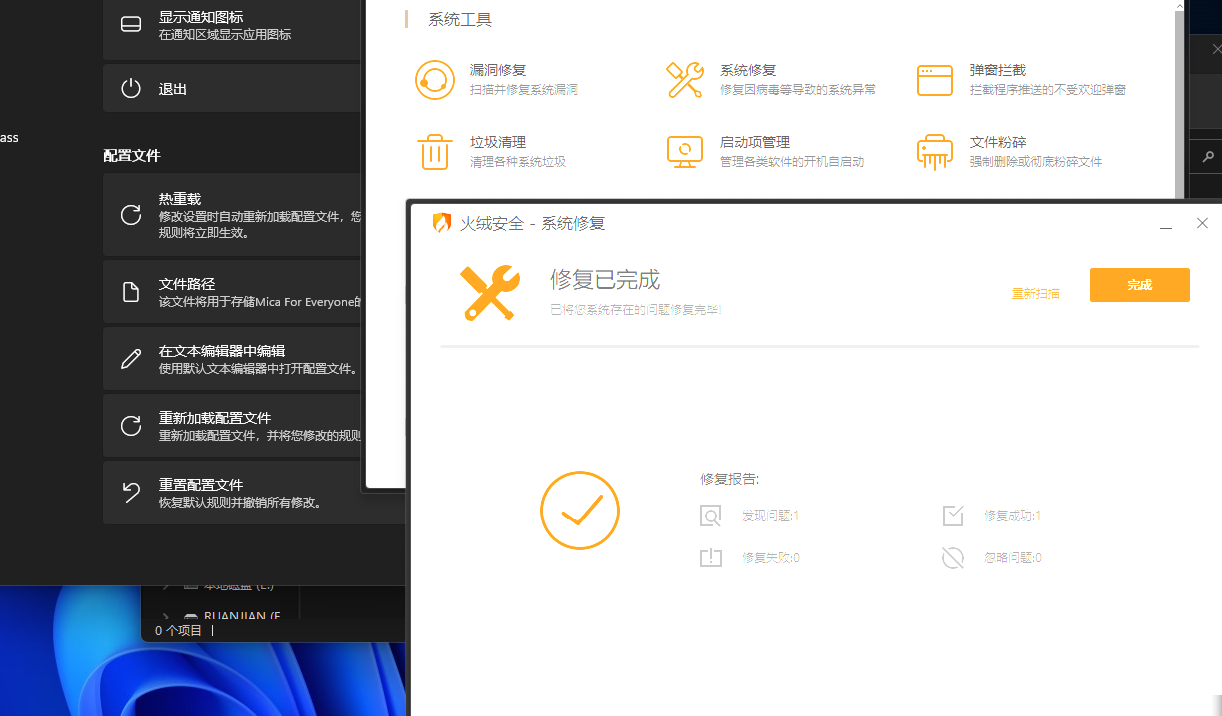The width and height of the screenshot is (1222, 716).
Task: Click the 发现问题:1 result text
Action: click(770, 516)
